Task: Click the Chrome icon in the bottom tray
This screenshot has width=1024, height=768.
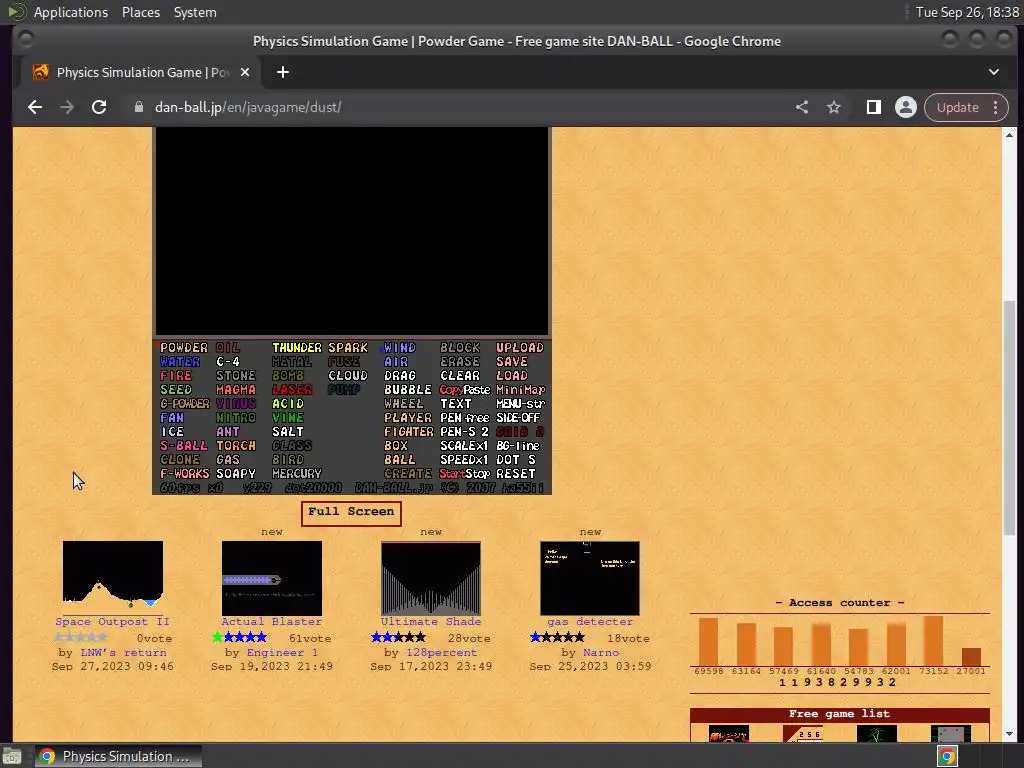Action: pos(947,756)
